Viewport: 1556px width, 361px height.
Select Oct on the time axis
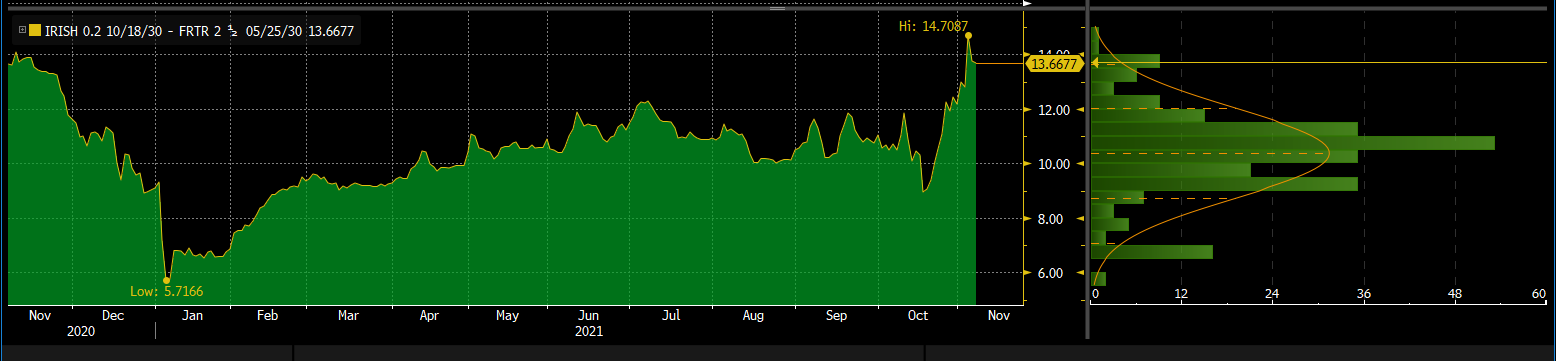(917, 315)
